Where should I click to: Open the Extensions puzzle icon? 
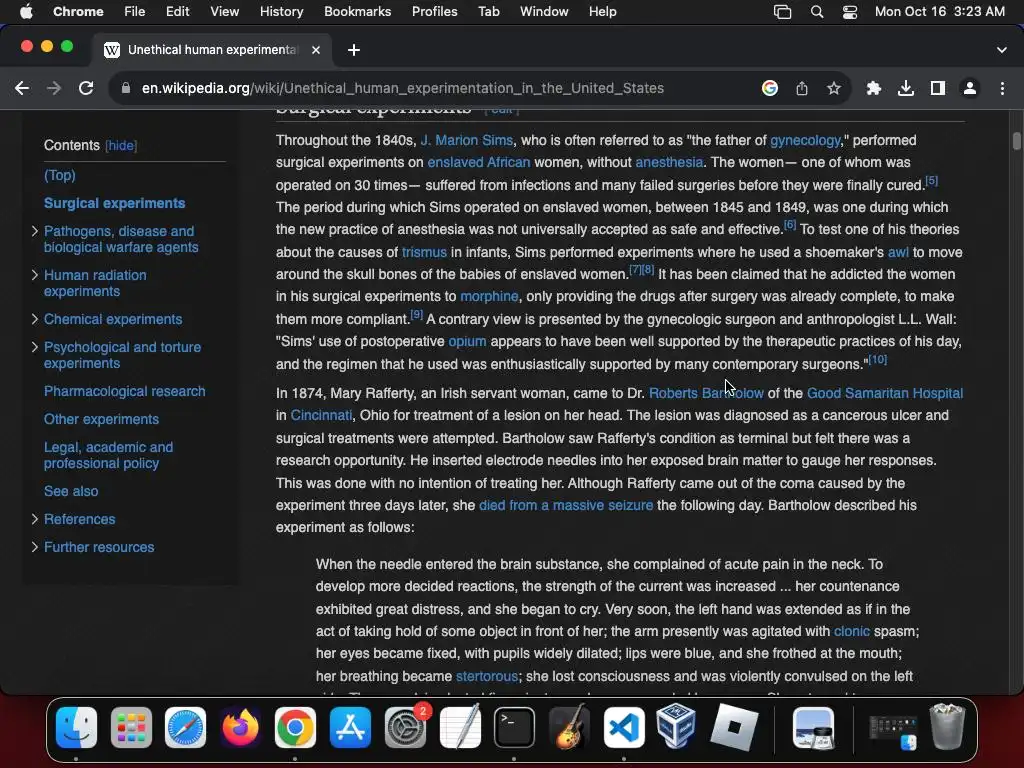click(x=873, y=88)
